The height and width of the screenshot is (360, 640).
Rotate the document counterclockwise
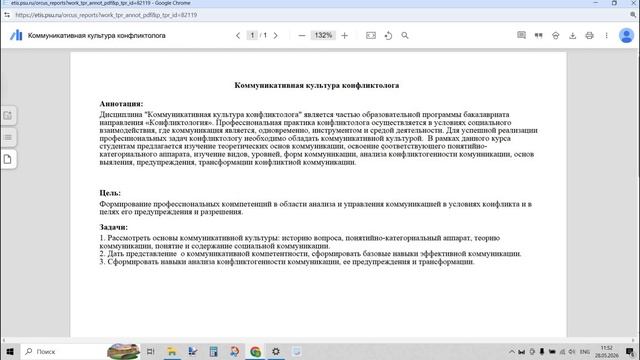tap(388, 36)
